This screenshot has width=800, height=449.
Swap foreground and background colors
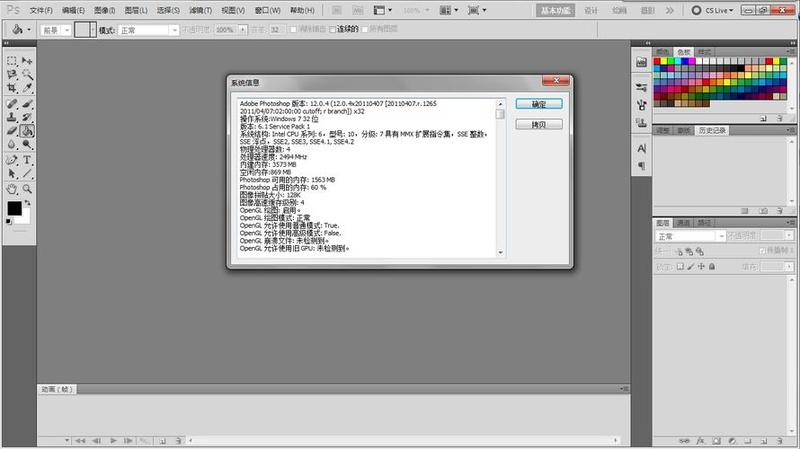[28, 203]
